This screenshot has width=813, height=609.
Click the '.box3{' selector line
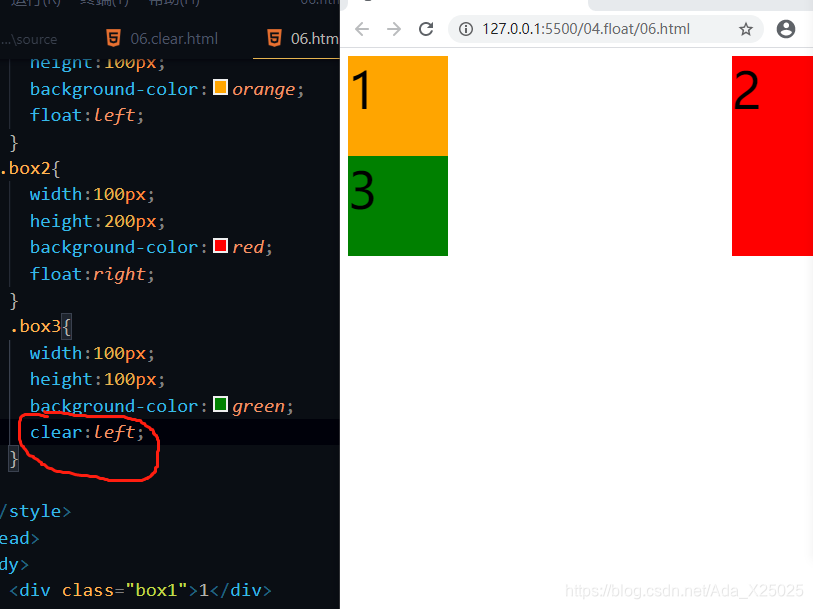pyautogui.click(x=41, y=327)
